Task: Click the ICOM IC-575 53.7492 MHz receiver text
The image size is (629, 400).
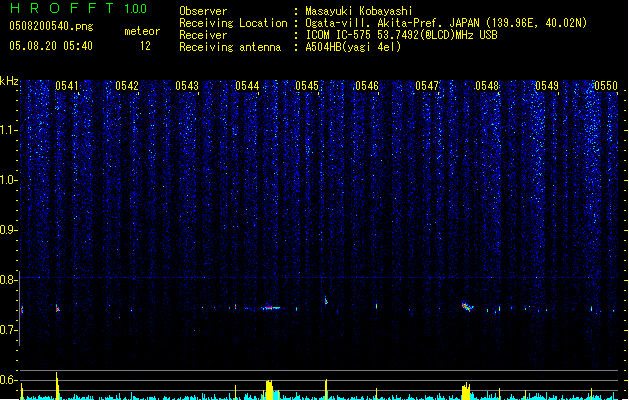Action: click(401, 35)
